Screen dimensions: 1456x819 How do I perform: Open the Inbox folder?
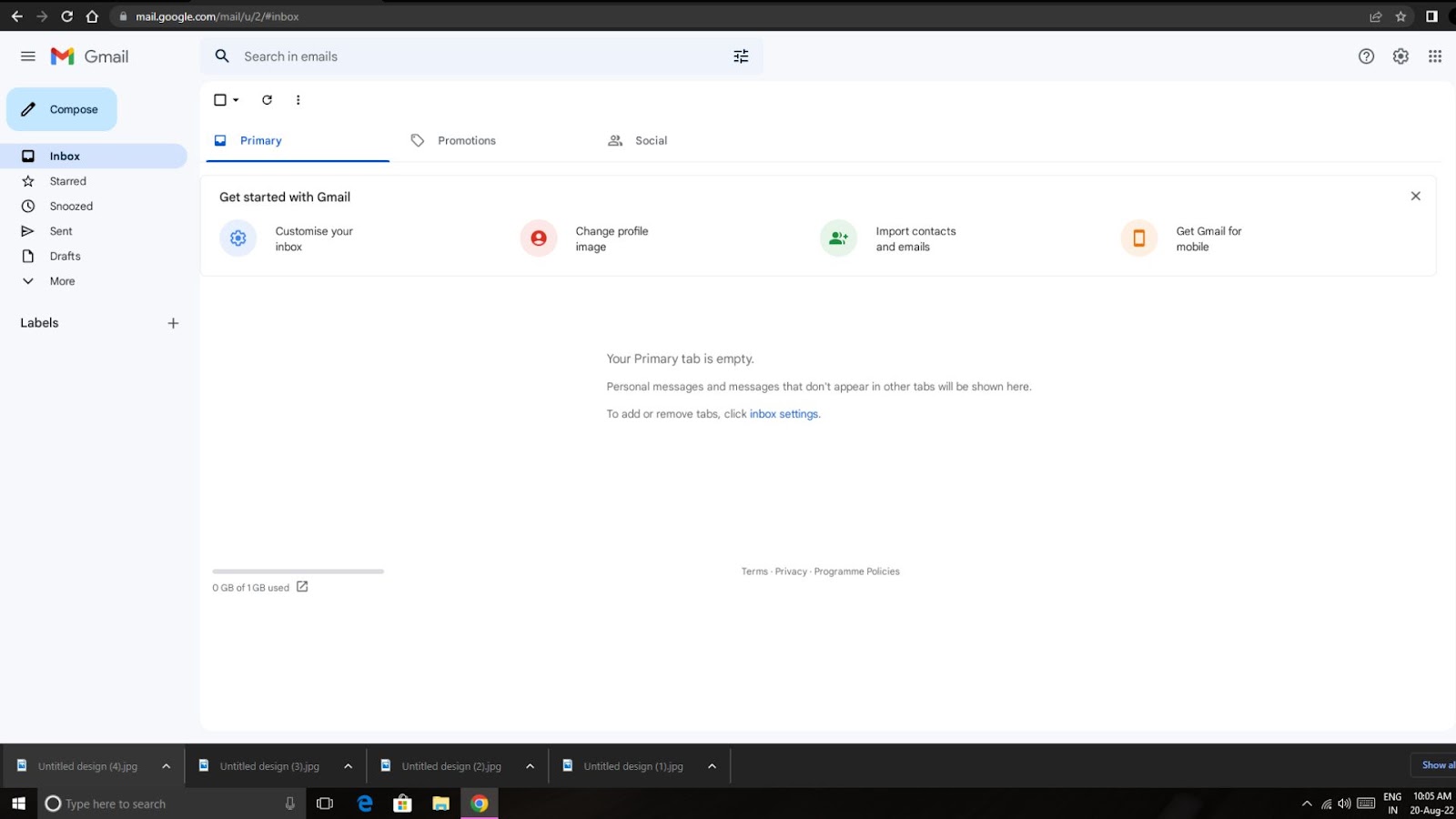pos(93,156)
